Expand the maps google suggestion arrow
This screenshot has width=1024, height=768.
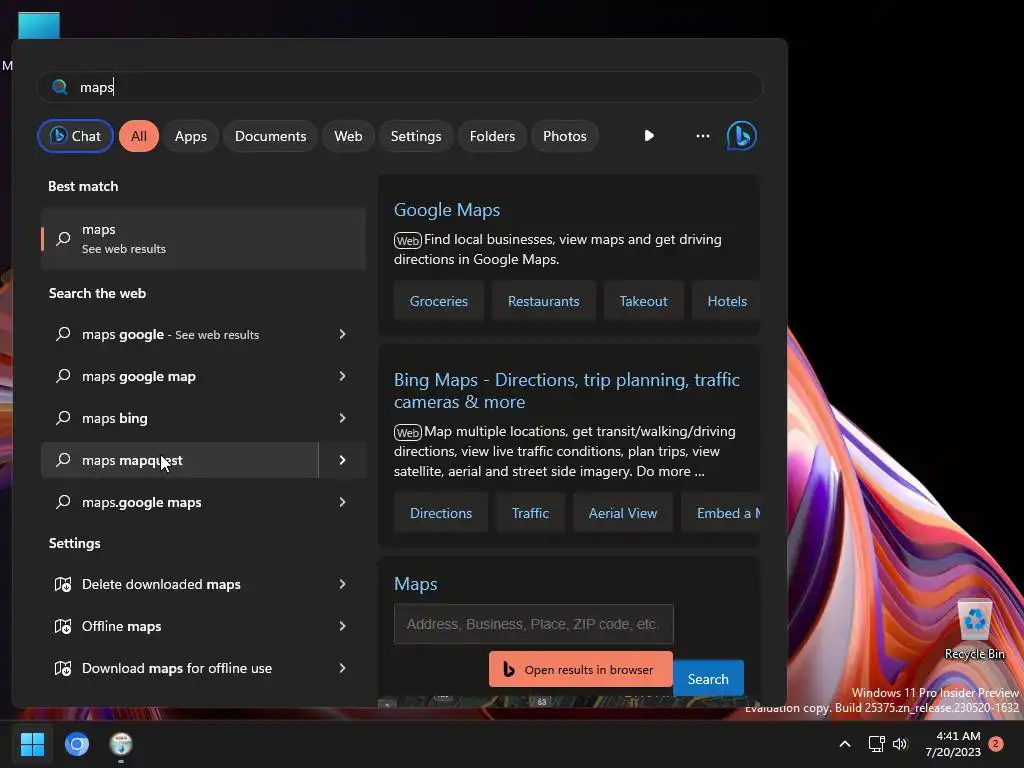(342, 334)
